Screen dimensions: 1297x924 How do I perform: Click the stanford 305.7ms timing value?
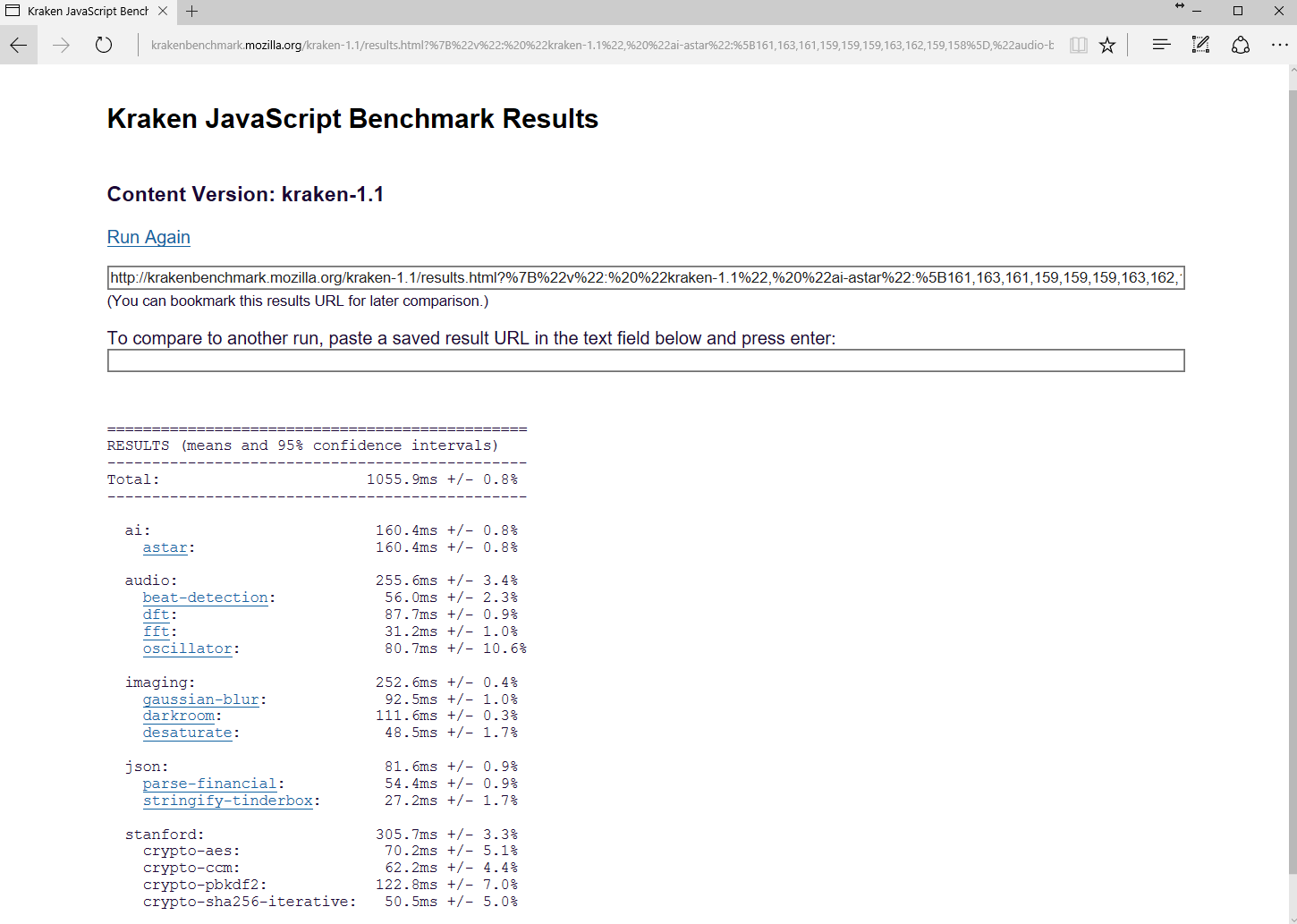coord(407,835)
